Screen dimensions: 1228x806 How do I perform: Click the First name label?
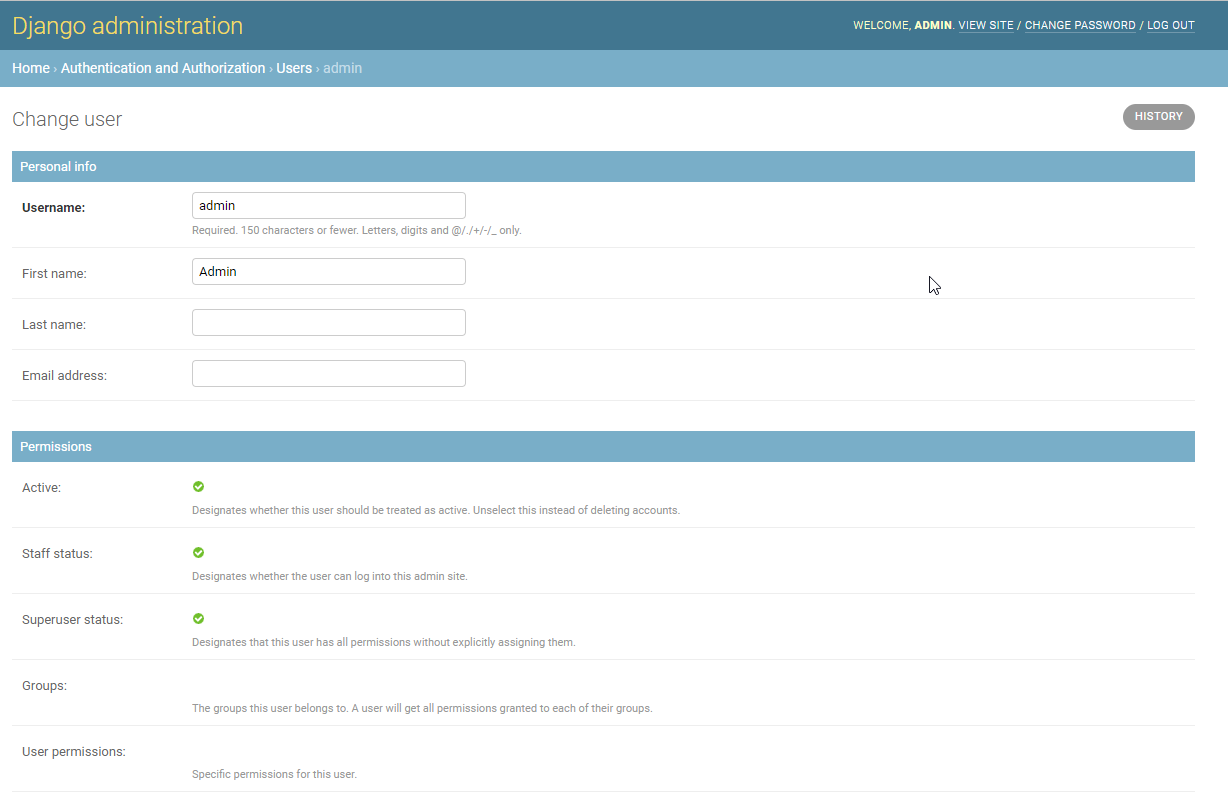tap(54, 273)
